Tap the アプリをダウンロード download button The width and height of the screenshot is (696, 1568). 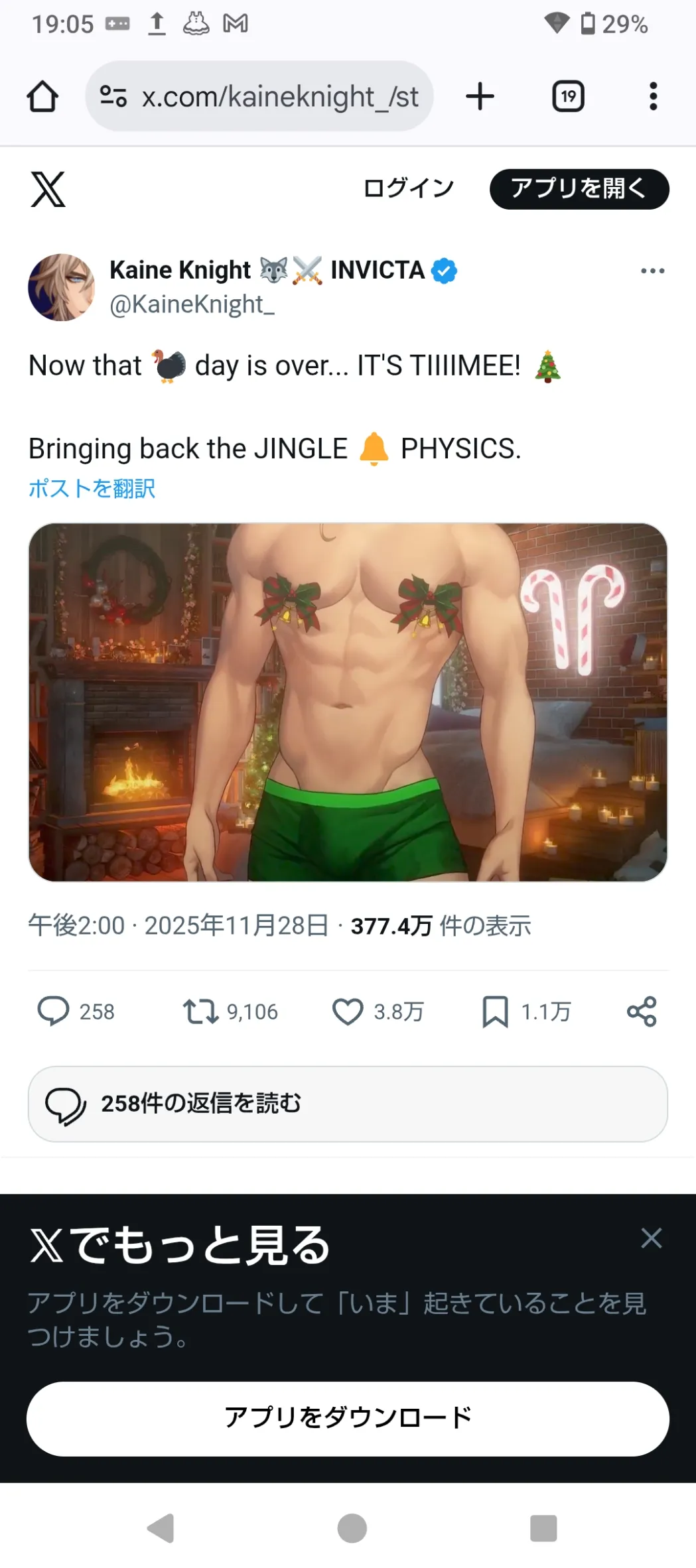click(x=348, y=1418)
